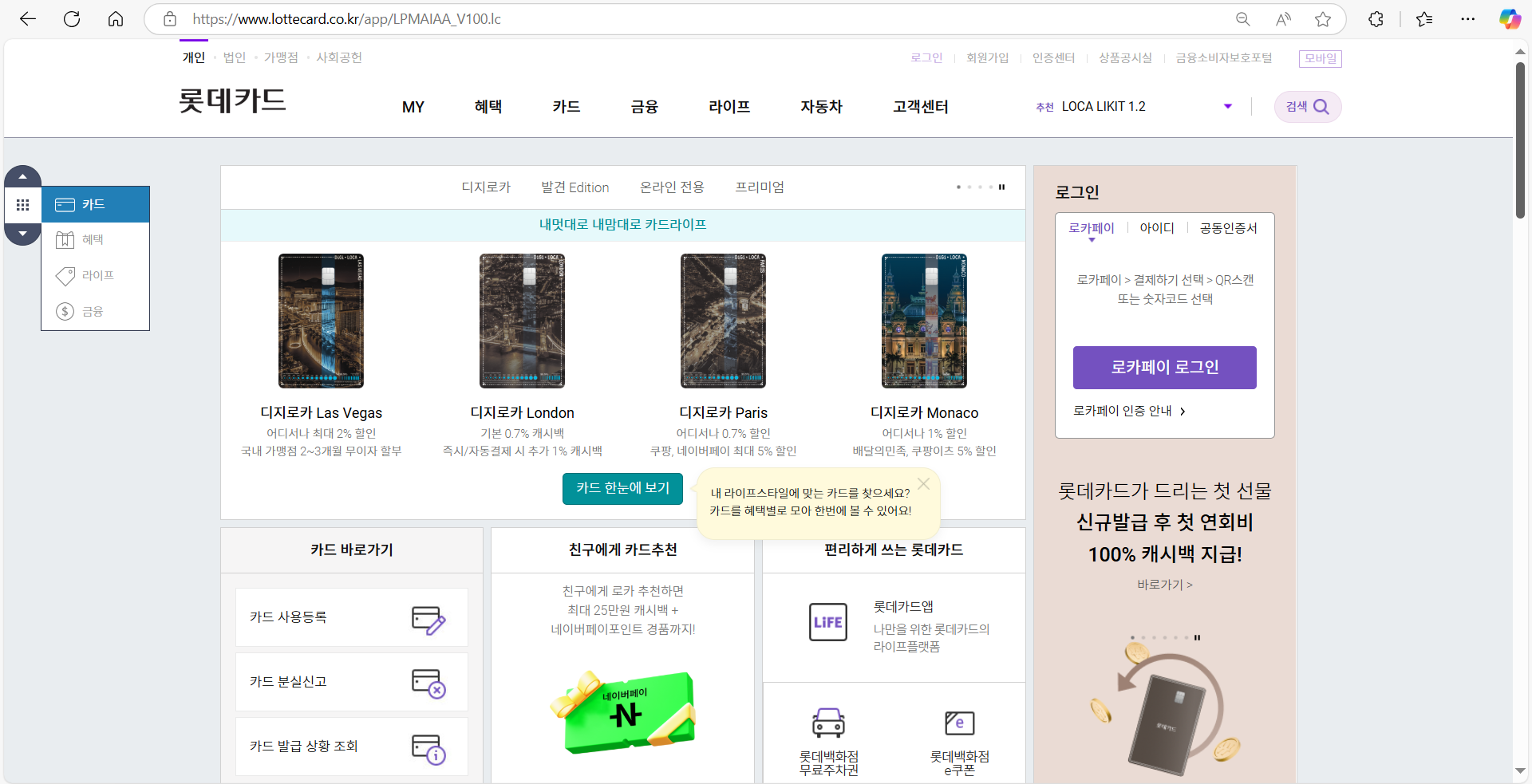Open the quick menu grid icon
The image size is (1532, 784).
22,205
